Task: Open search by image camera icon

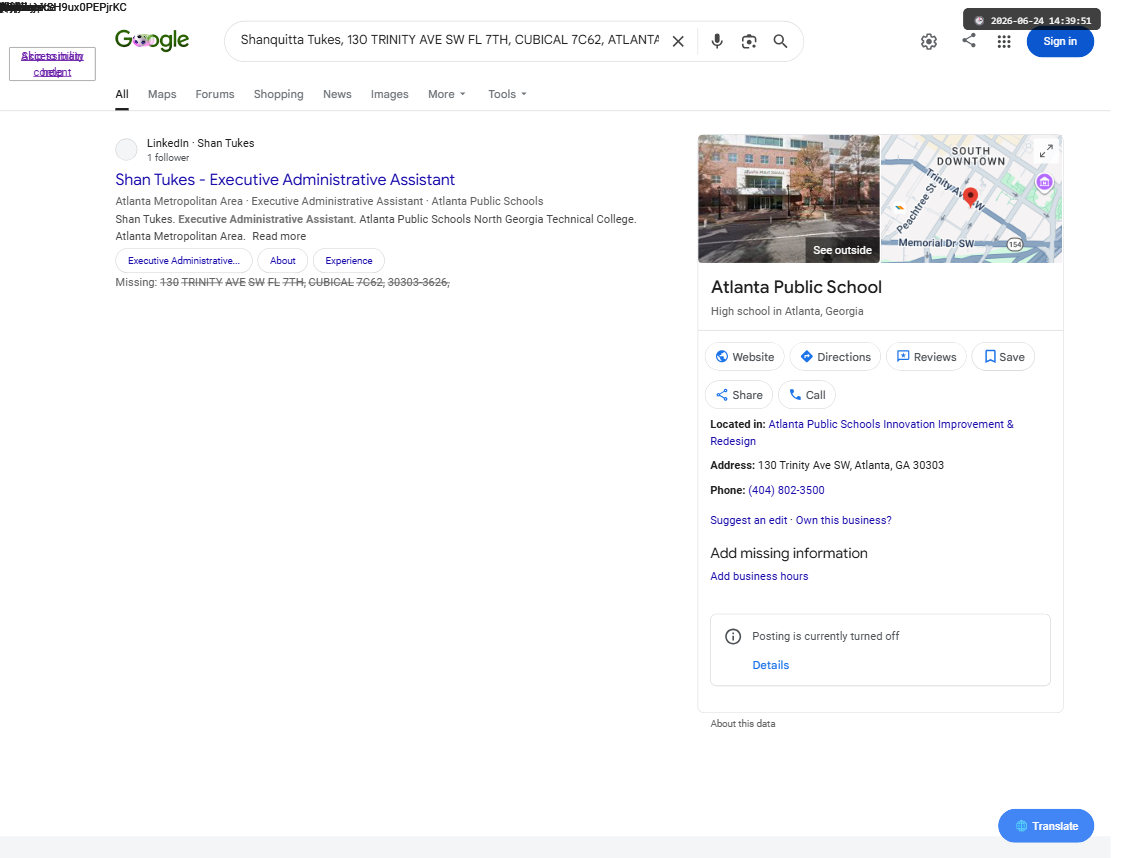Action: pyautogui.click(x=748, y=42)
